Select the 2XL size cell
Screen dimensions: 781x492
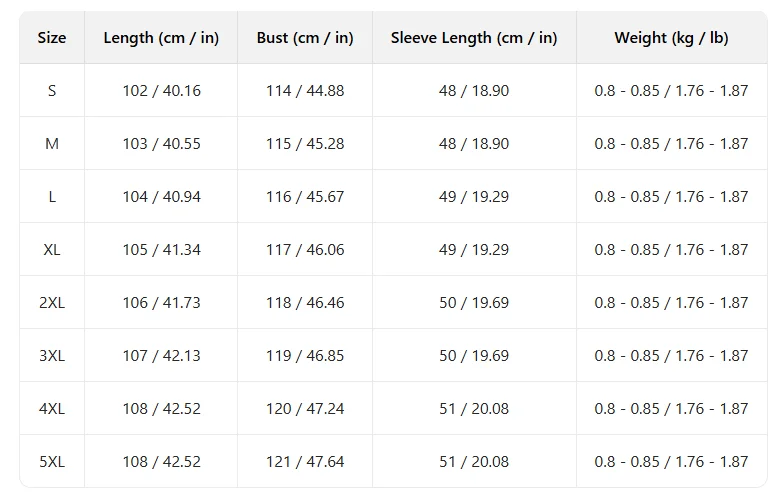(x=52, y=303)
